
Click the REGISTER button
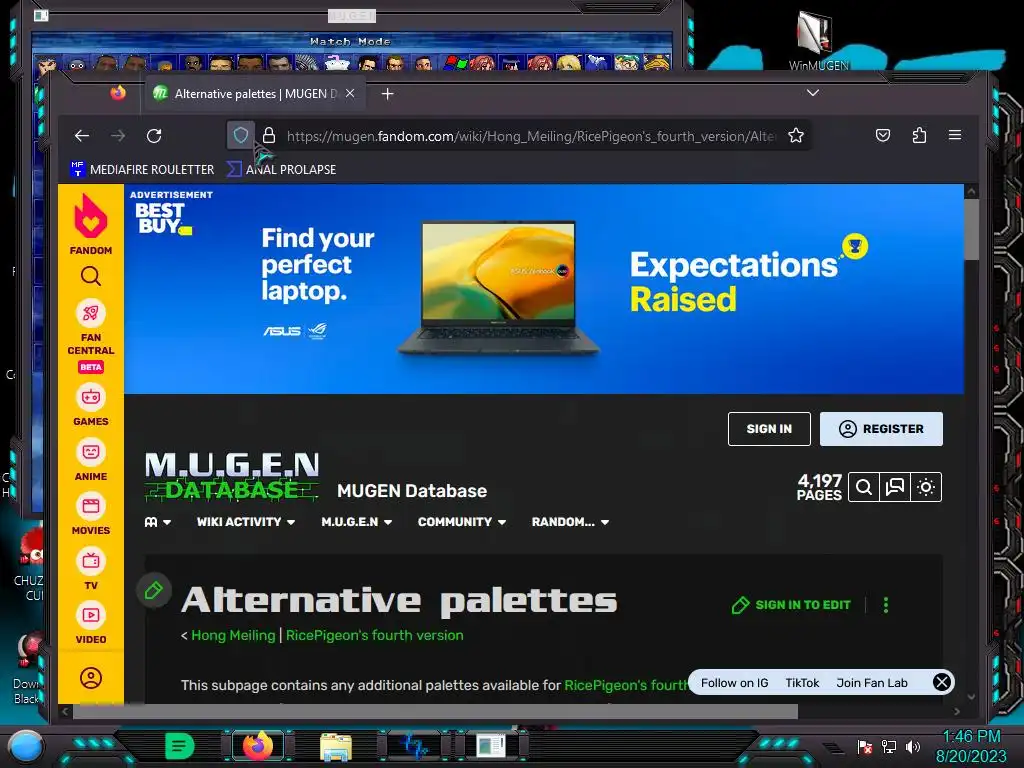click(x=881, y=429)
